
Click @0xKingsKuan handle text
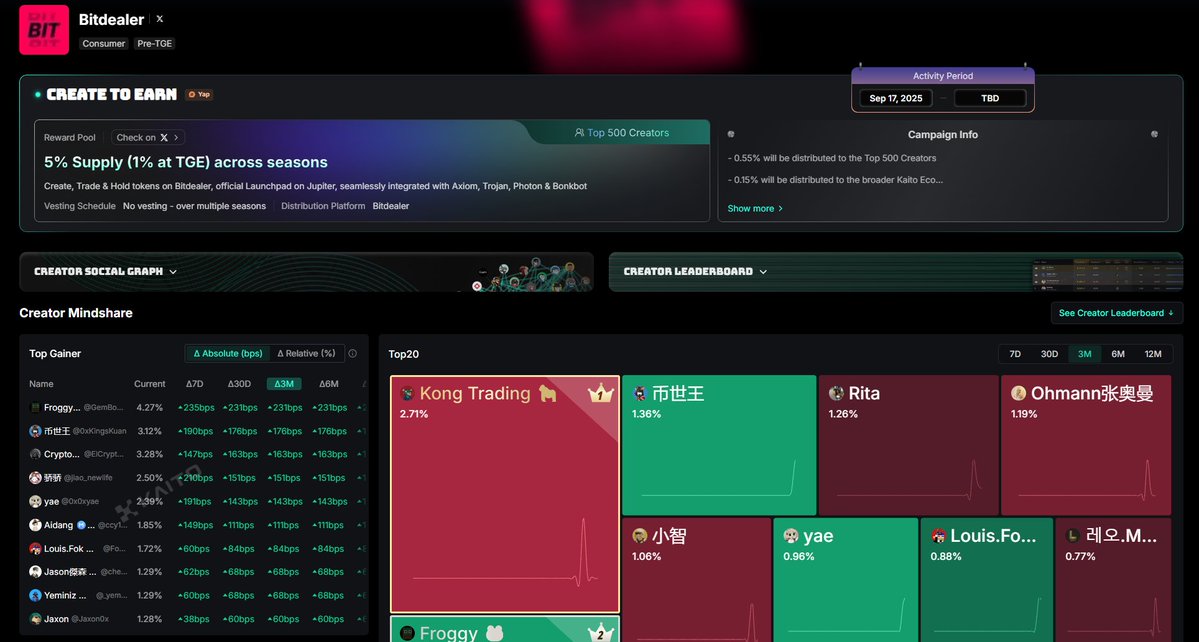pos(99,431)
